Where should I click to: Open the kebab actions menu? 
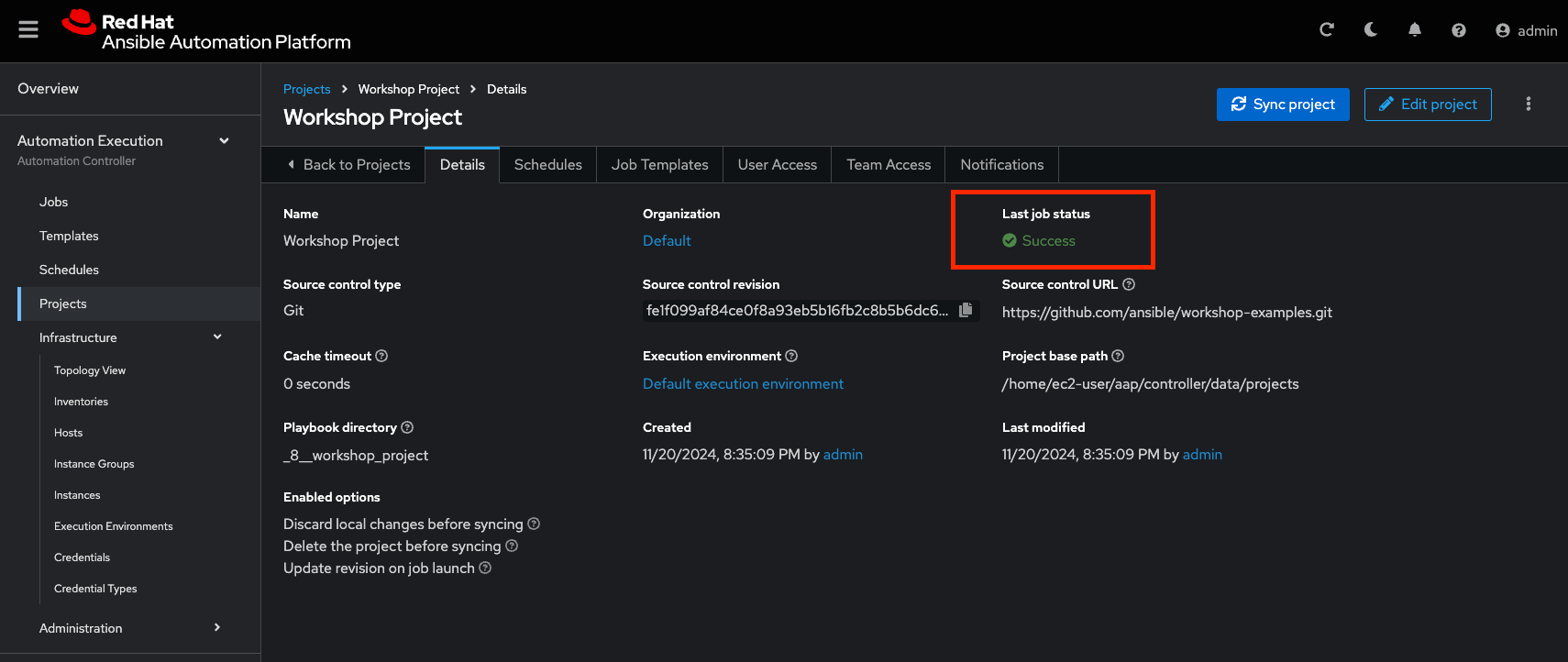pos(1528,105)
